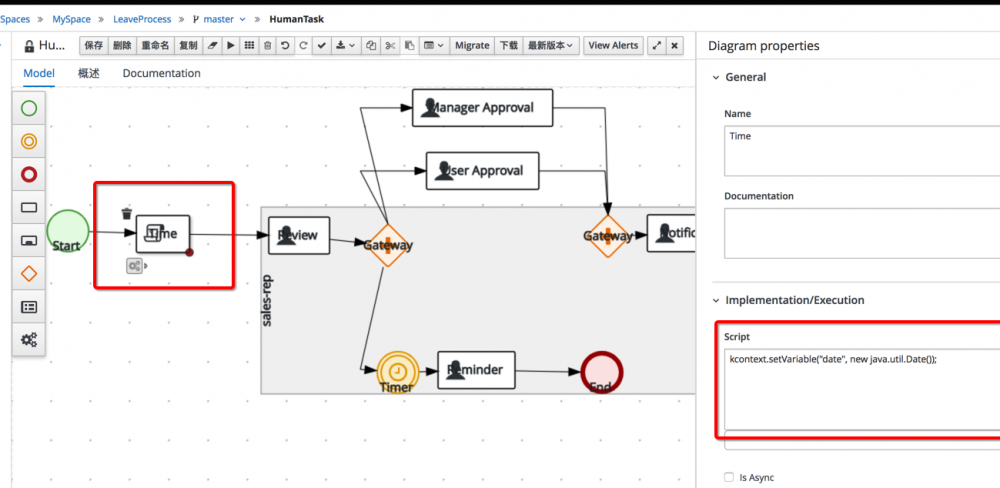Click the expand maximize editor icon
This screenshot has height=488, width=1000.
coord(656,46)
